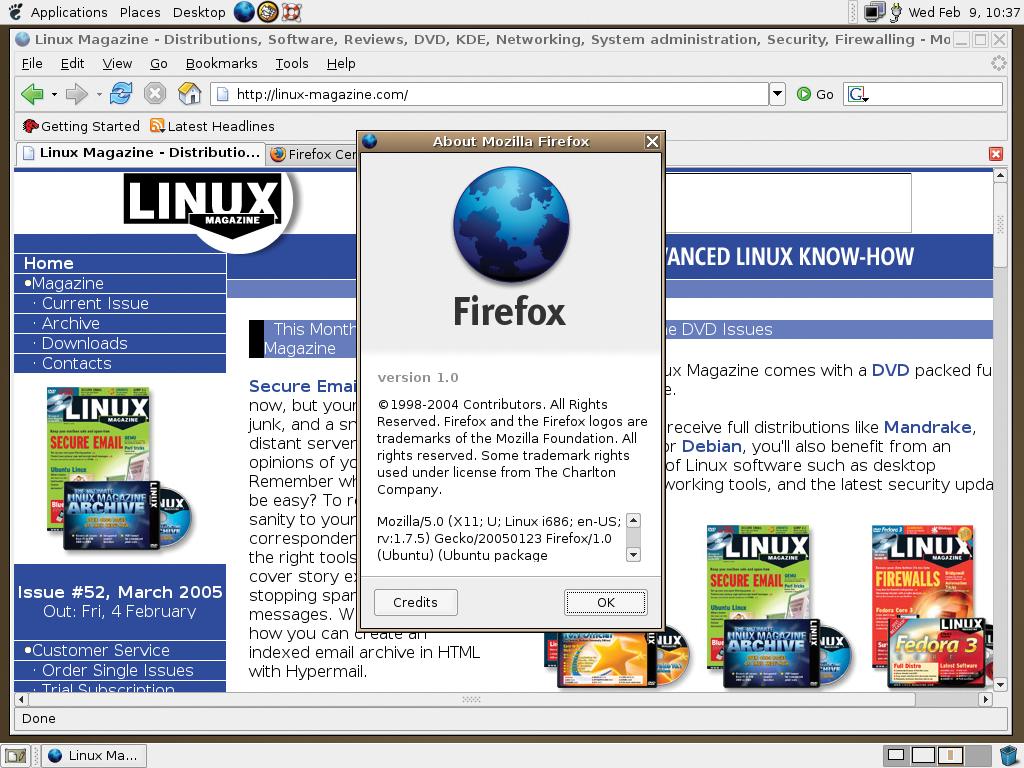This screenshot has height=768, width=1024.
Task: Open the Edit menu
Action: (72, 63)
